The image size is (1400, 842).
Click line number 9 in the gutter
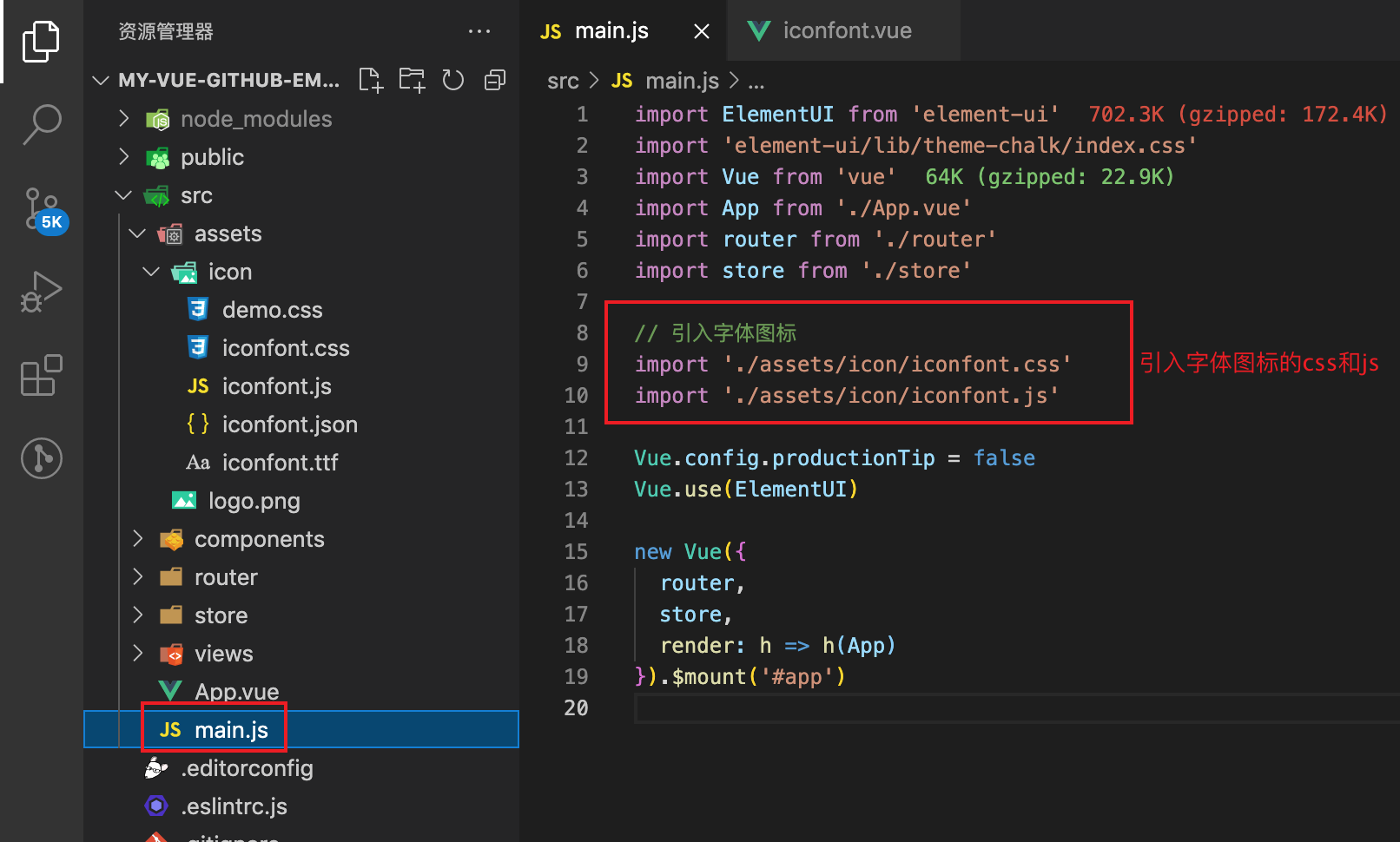point(582,364)
